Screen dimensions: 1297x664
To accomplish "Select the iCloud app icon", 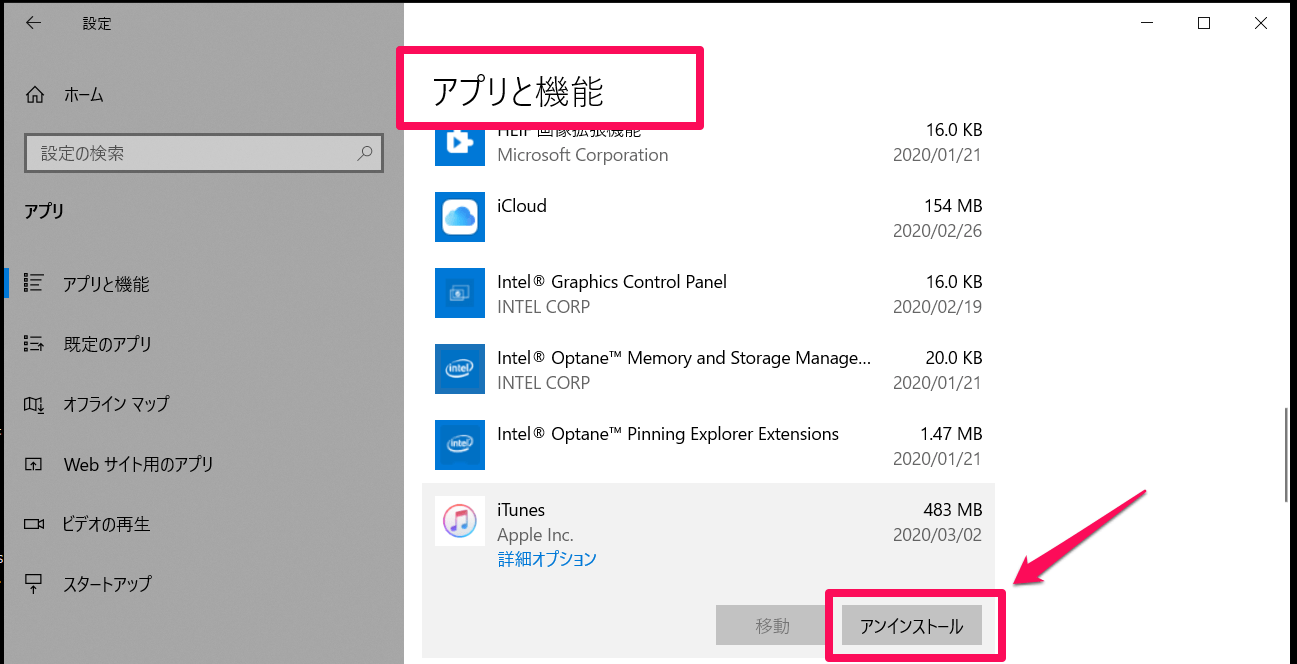I will [x=460, y=217].
